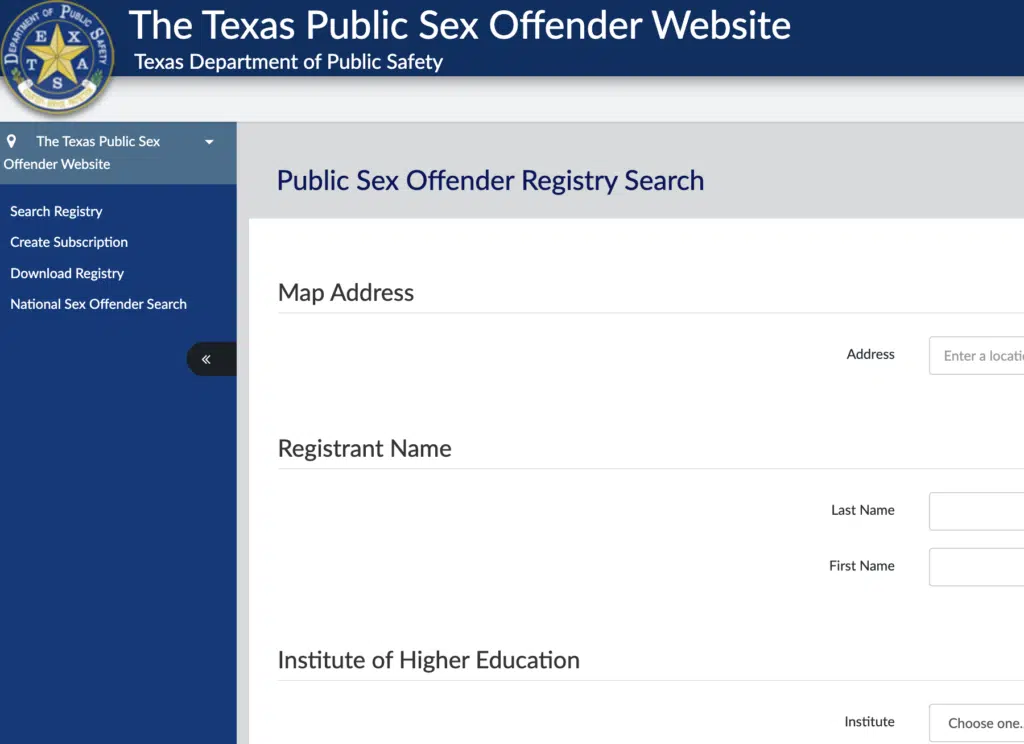Open National Sex Offender Search link
Image resolution: width=1024 pixels, height=744 pixels.
tap(99, 304)
